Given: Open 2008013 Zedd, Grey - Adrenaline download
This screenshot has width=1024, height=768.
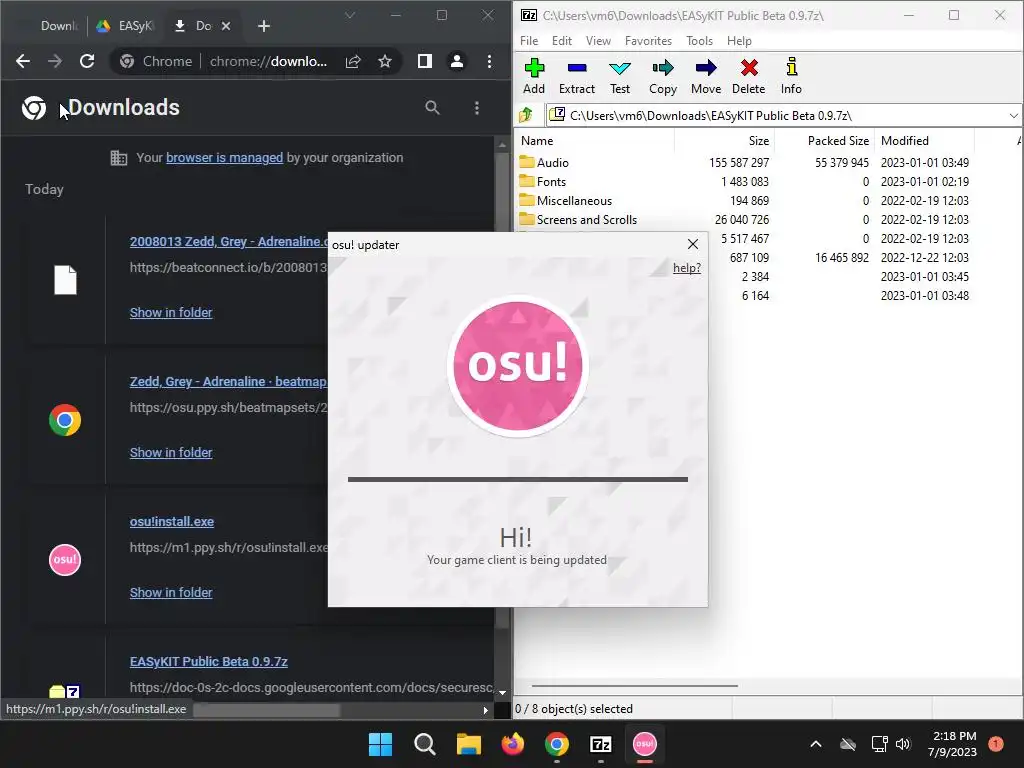Looking at the screenshot, I should click(x=229, y=241).
